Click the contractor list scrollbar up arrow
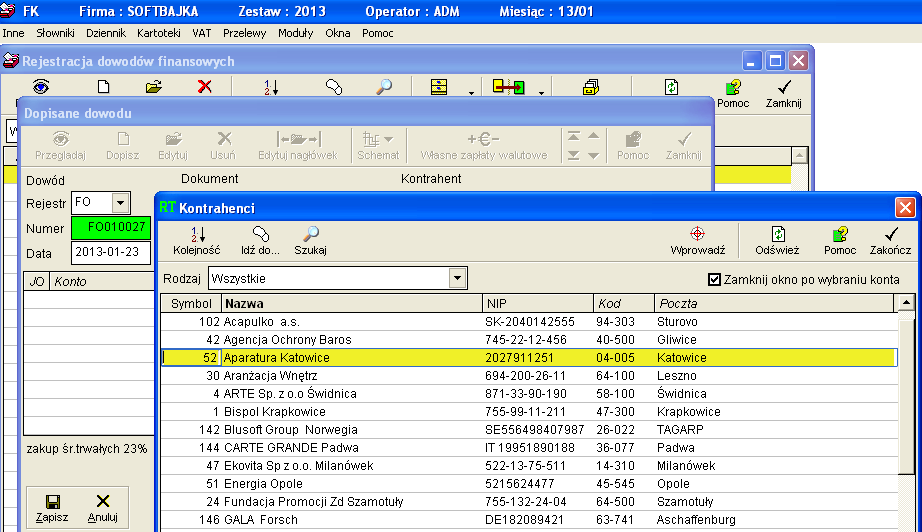The width and height of the screenshot is (922, 532). [906, 303]
